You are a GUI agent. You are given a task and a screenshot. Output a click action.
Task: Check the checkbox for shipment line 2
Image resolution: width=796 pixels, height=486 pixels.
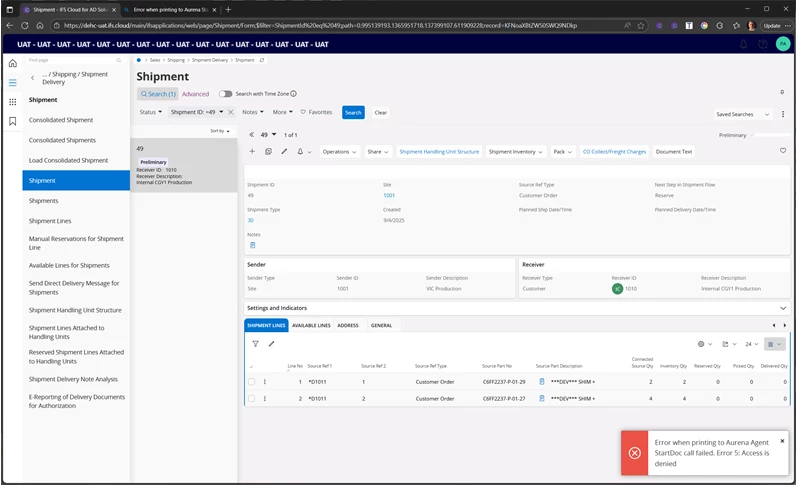point(252,398)
